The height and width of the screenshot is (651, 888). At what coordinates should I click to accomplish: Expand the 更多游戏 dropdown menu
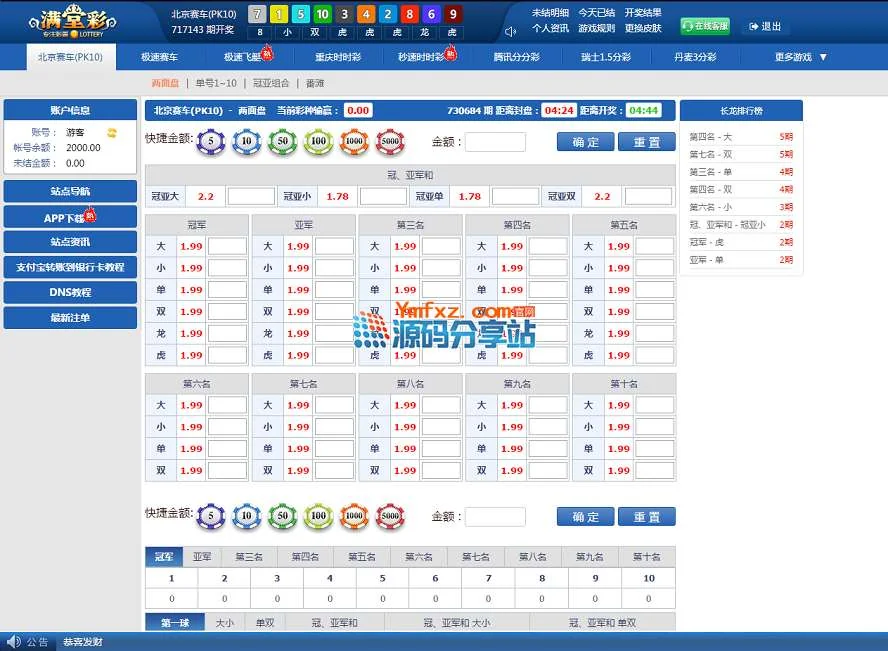801,57
